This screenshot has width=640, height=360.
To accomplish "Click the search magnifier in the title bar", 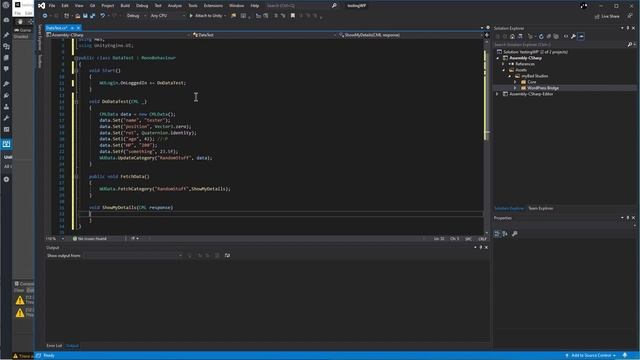I will [x=334, y=6].
